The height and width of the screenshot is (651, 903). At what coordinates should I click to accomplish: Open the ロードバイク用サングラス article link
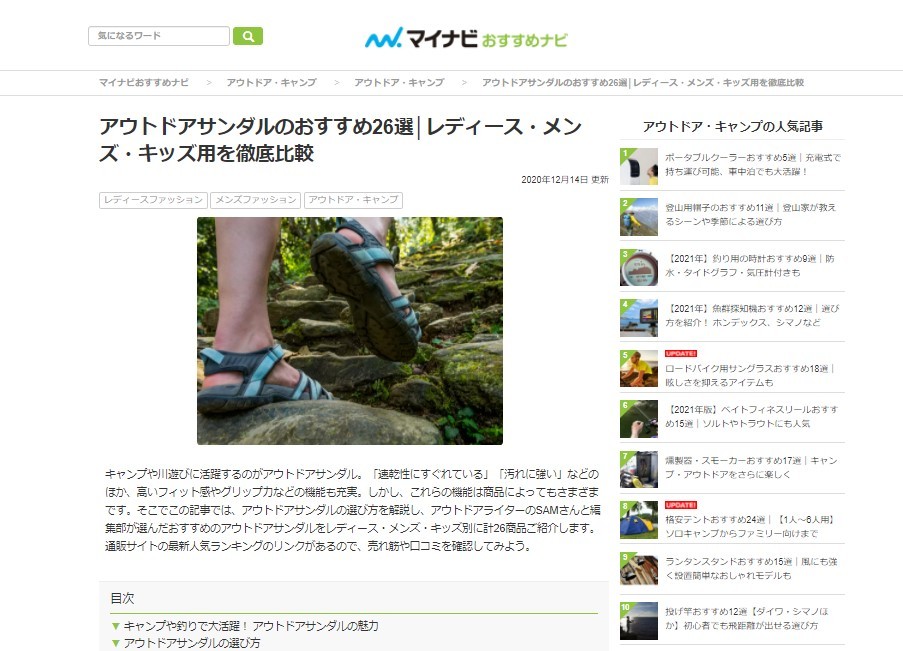[x=750, y=375]
